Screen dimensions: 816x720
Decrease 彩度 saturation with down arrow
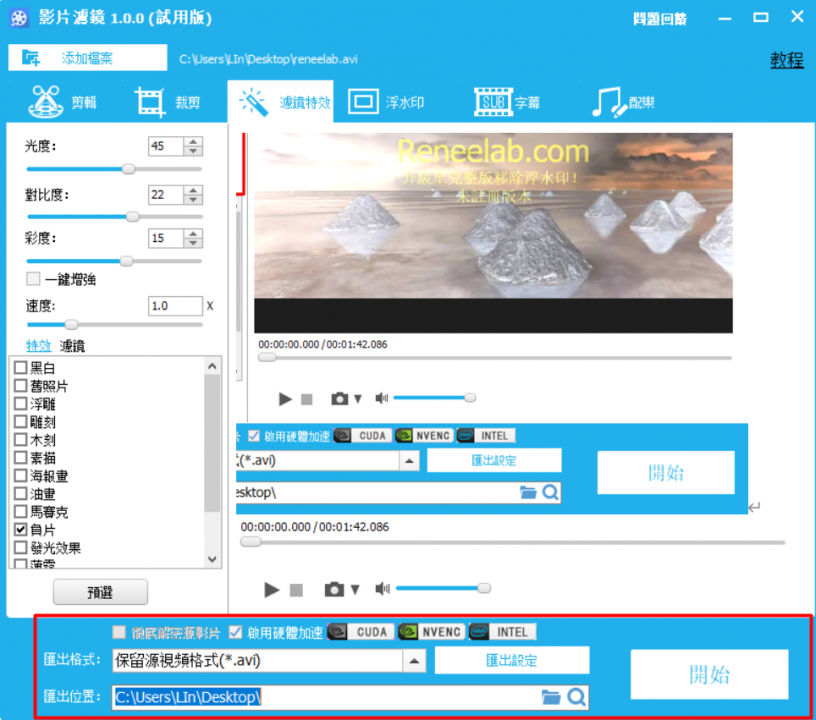point(193,243)
